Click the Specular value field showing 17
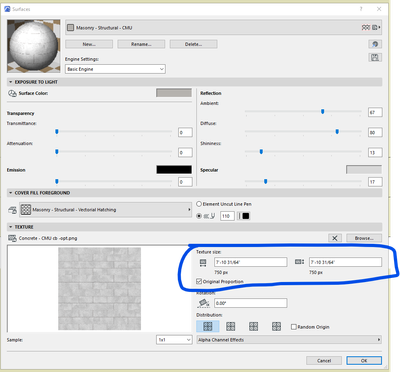Viewport: 400px width, 372px height. 375,182
